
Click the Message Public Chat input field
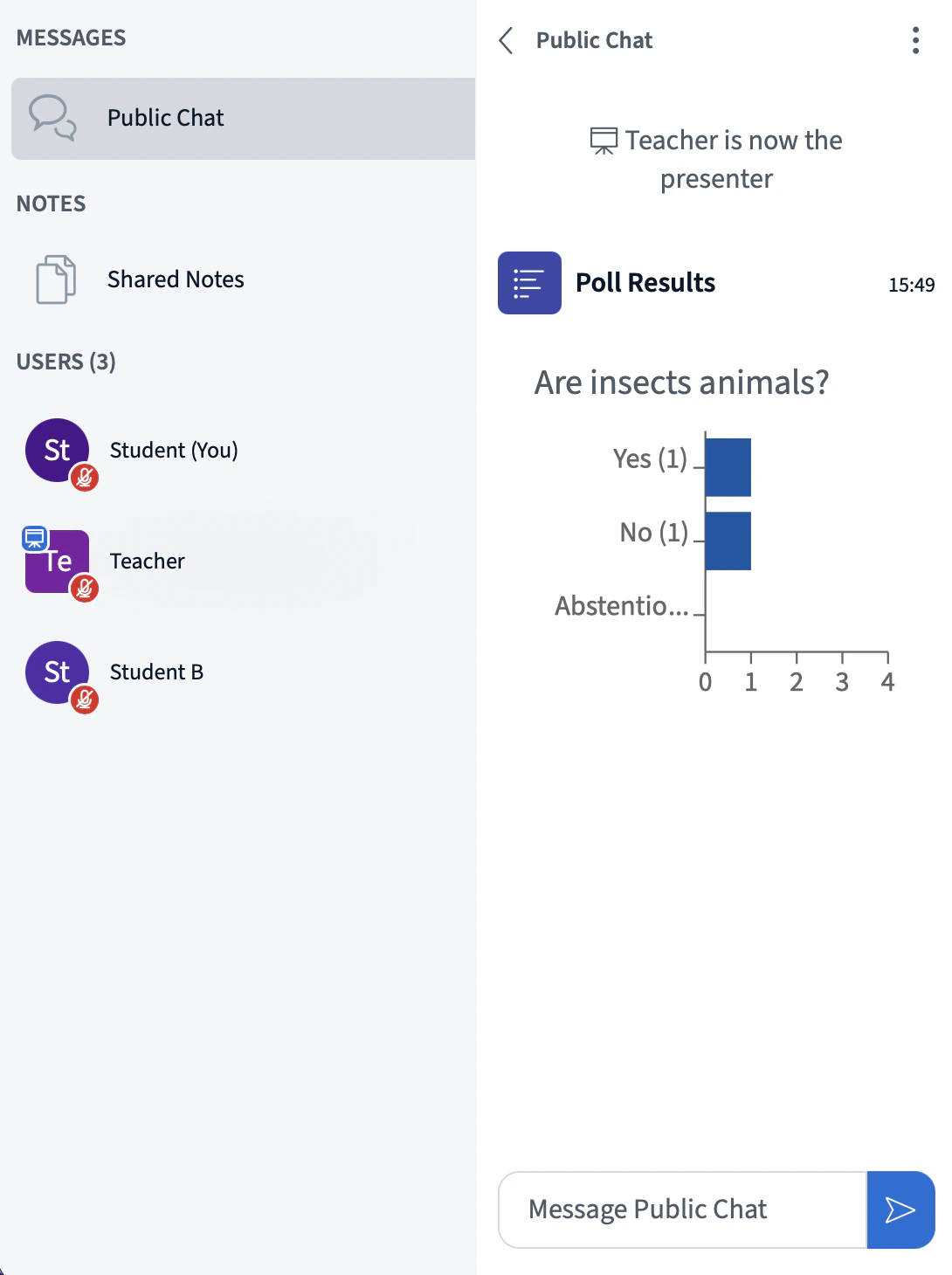click(681, 1210)
